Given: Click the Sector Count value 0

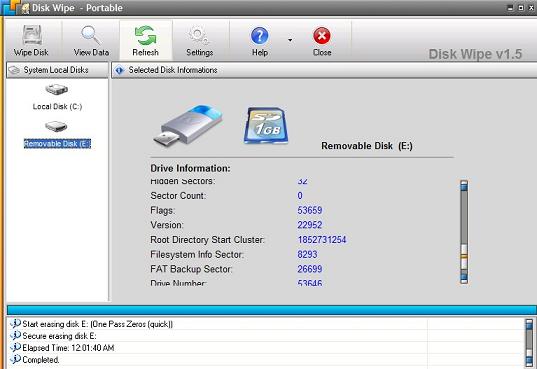Looking at the screenshot, I should 300,196.
